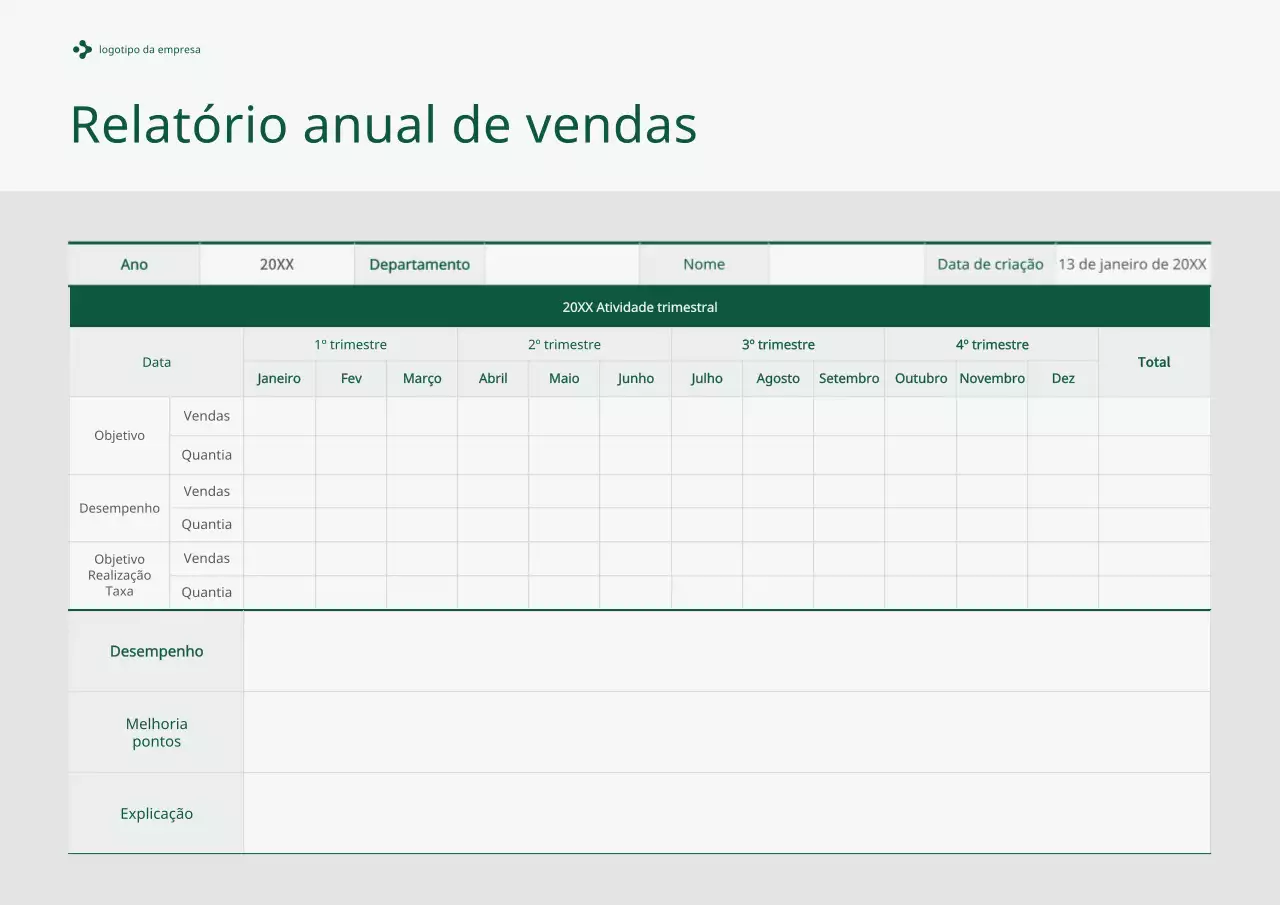Select the 'Janeiro' month header
Screen dimensions: 1280x905
[279, 378]
